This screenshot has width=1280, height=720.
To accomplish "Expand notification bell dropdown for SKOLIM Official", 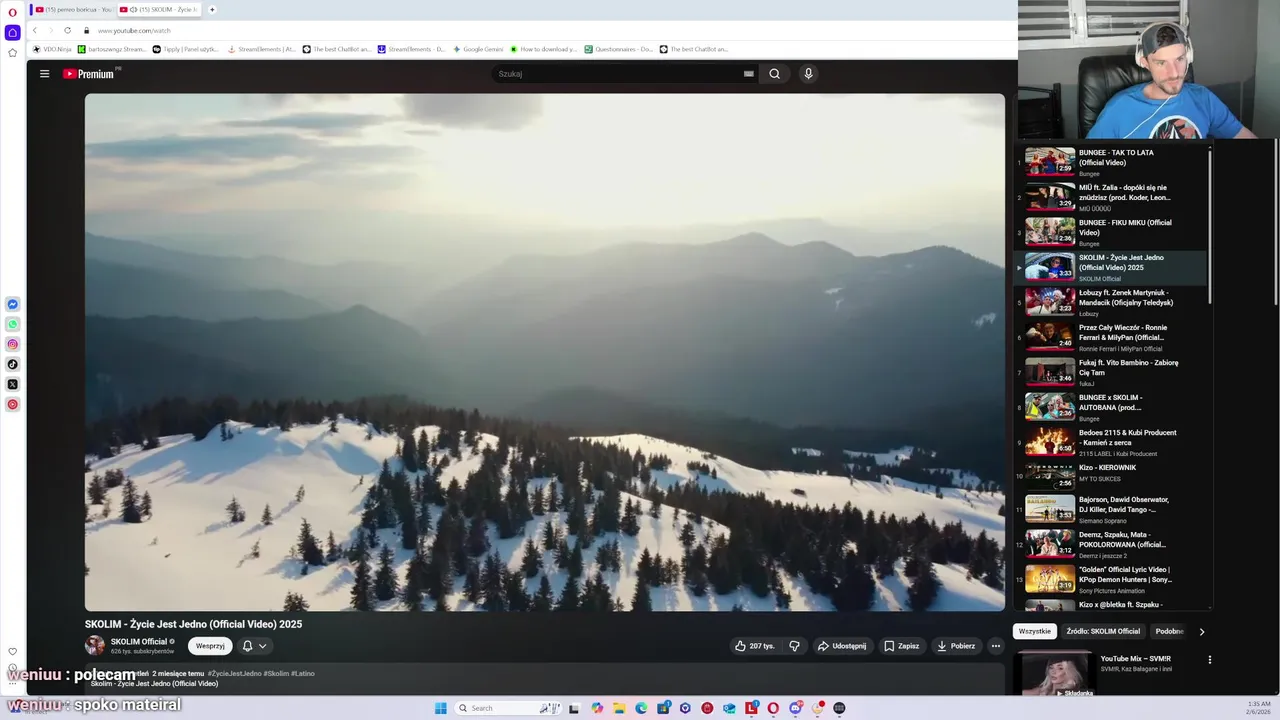I will 255,646.
